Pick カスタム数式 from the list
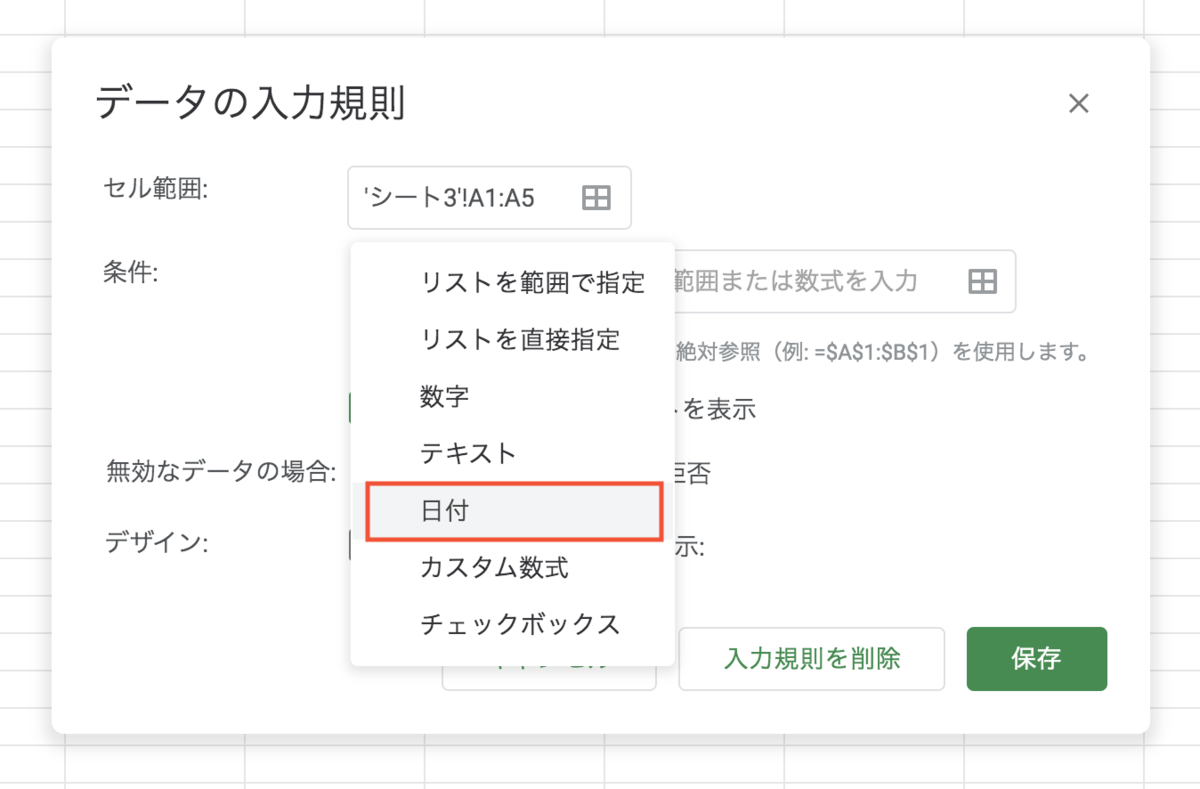 click(x=512, y=568)
